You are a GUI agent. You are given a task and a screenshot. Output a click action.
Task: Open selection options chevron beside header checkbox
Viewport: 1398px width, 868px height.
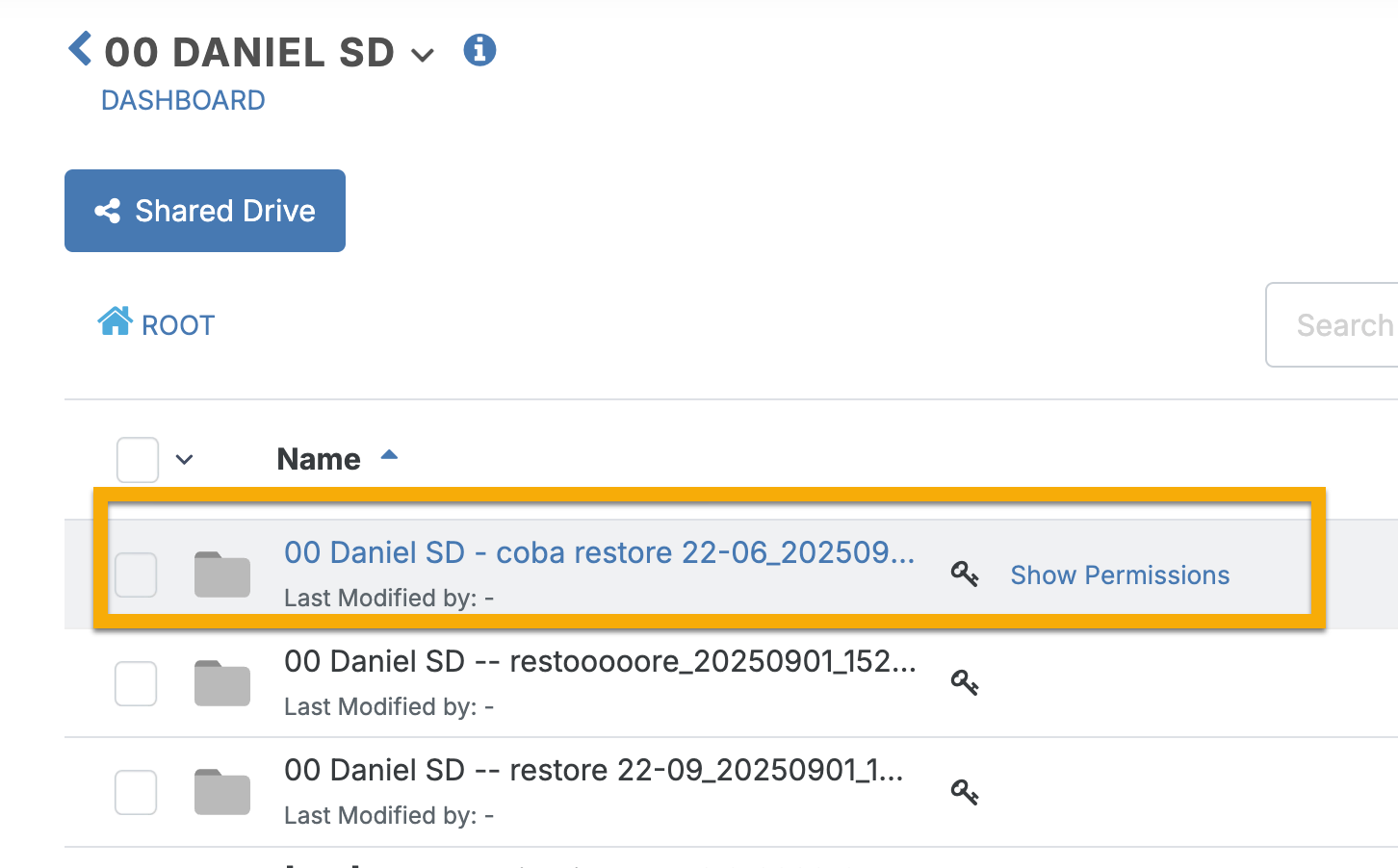(x=185, y=460)
